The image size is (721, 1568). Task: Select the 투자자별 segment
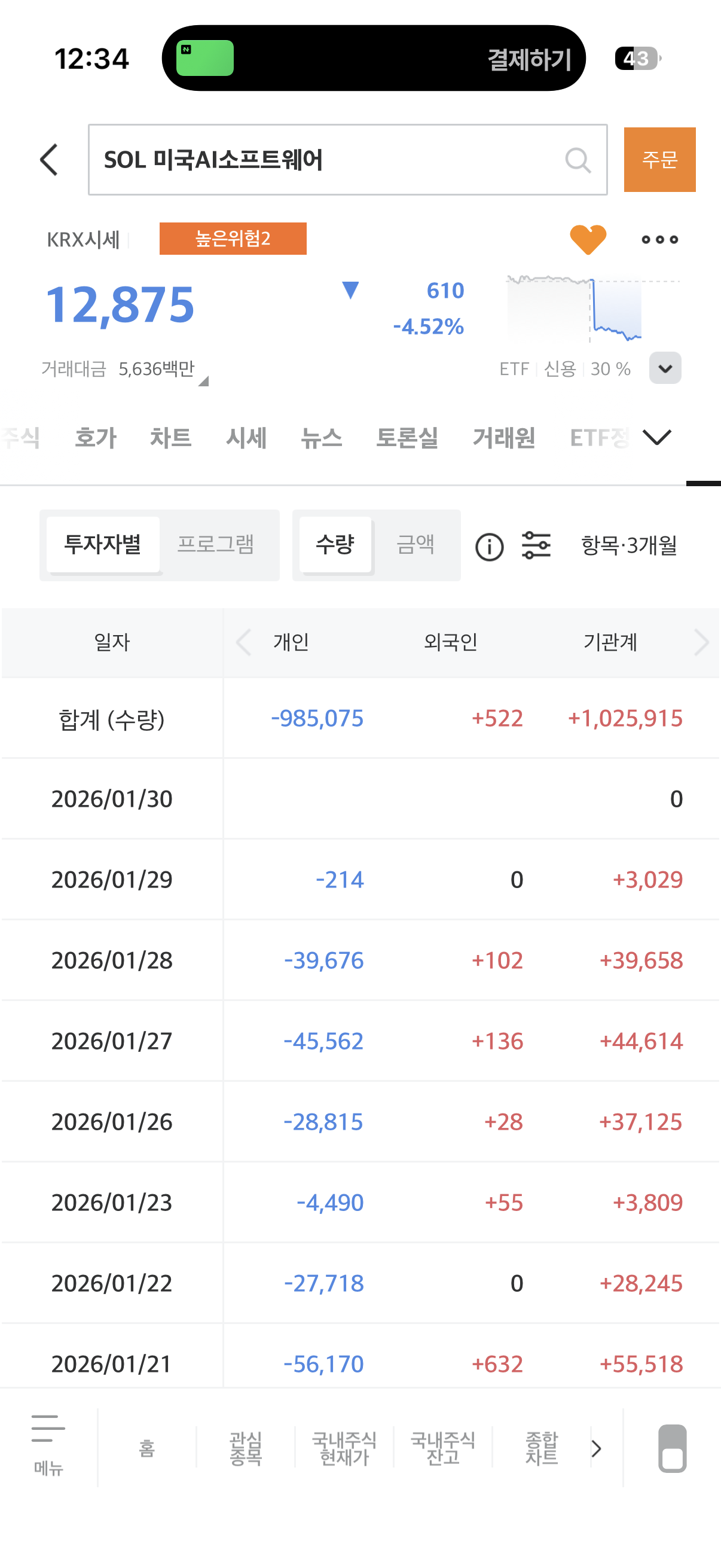[103, 544]
